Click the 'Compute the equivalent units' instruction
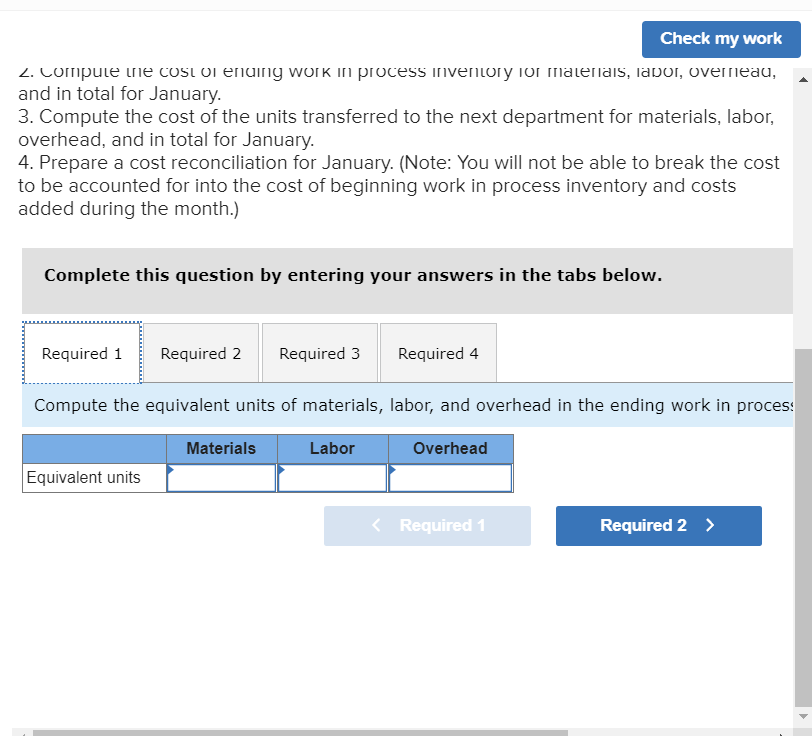Viewport: 812px width, 736px height. click(x=413, y=405)
